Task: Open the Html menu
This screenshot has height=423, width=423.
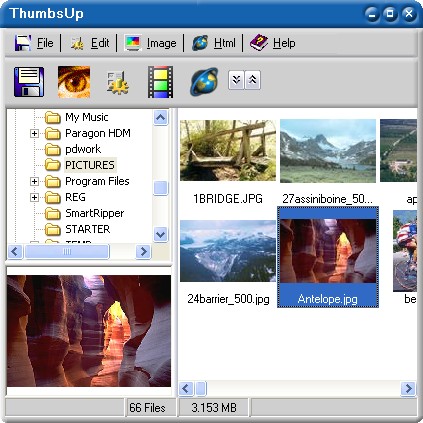Action: (x=225, y=43)
